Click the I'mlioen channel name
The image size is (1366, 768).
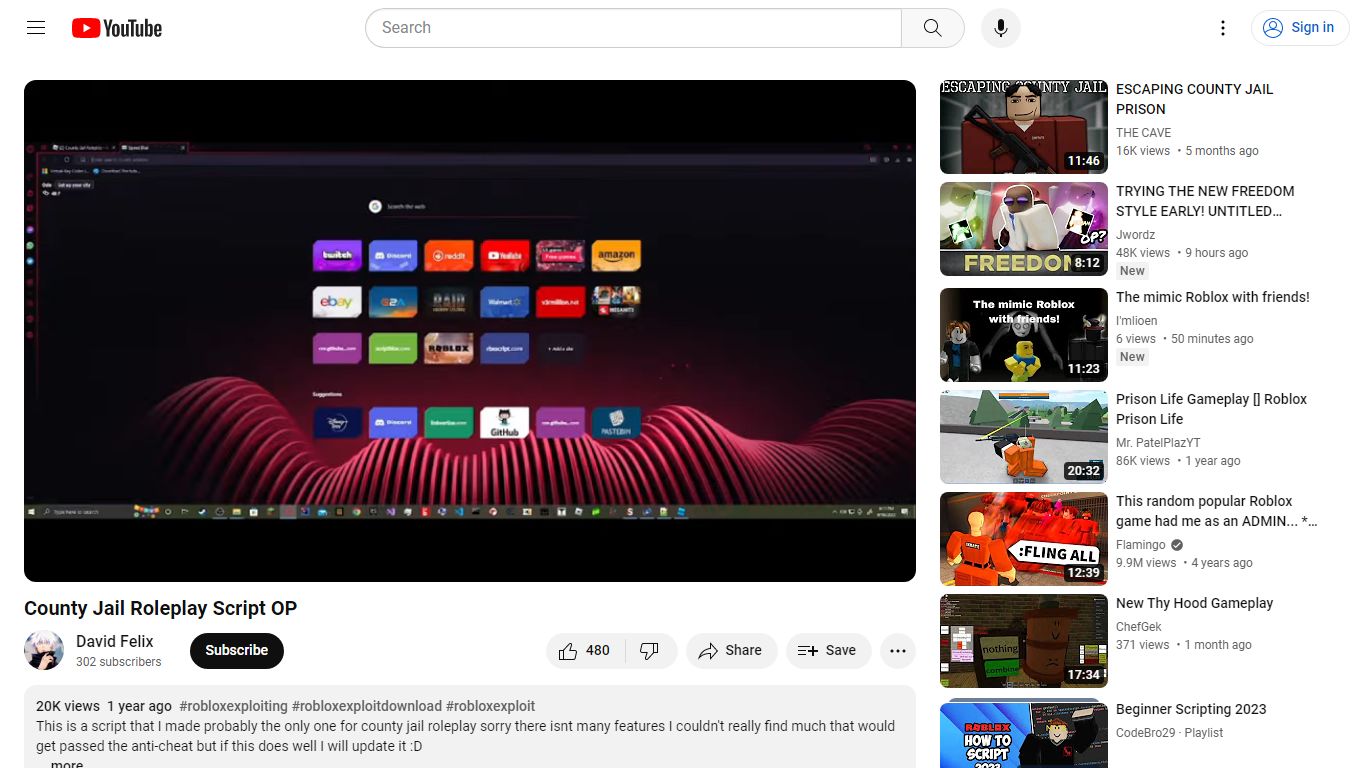click(x=1137, y=321)
